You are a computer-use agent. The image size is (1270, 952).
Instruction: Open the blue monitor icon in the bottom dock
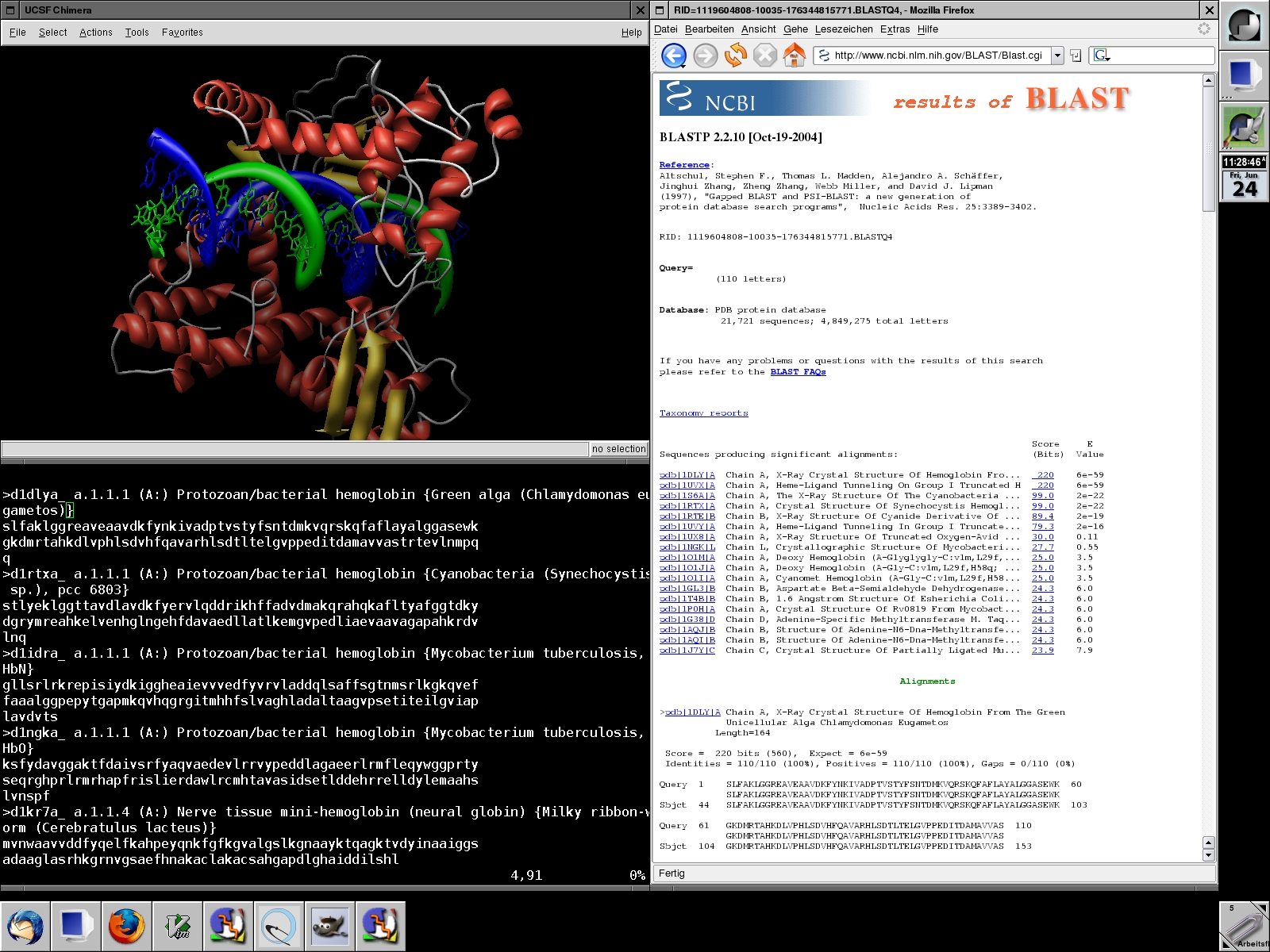pos(76,926)
